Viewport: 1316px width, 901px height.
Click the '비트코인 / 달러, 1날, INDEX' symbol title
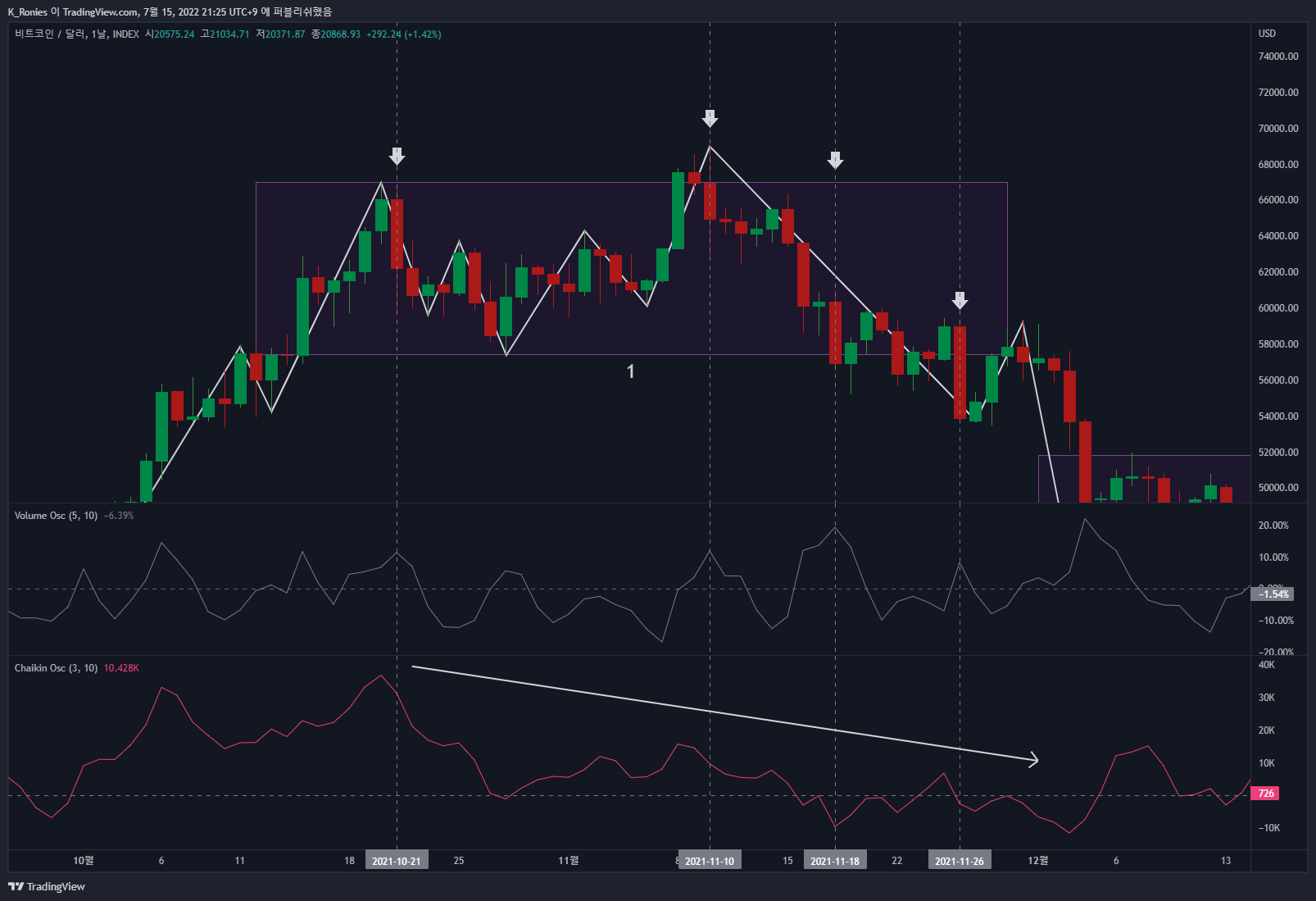pyautogui.click(x=77, y=34)
